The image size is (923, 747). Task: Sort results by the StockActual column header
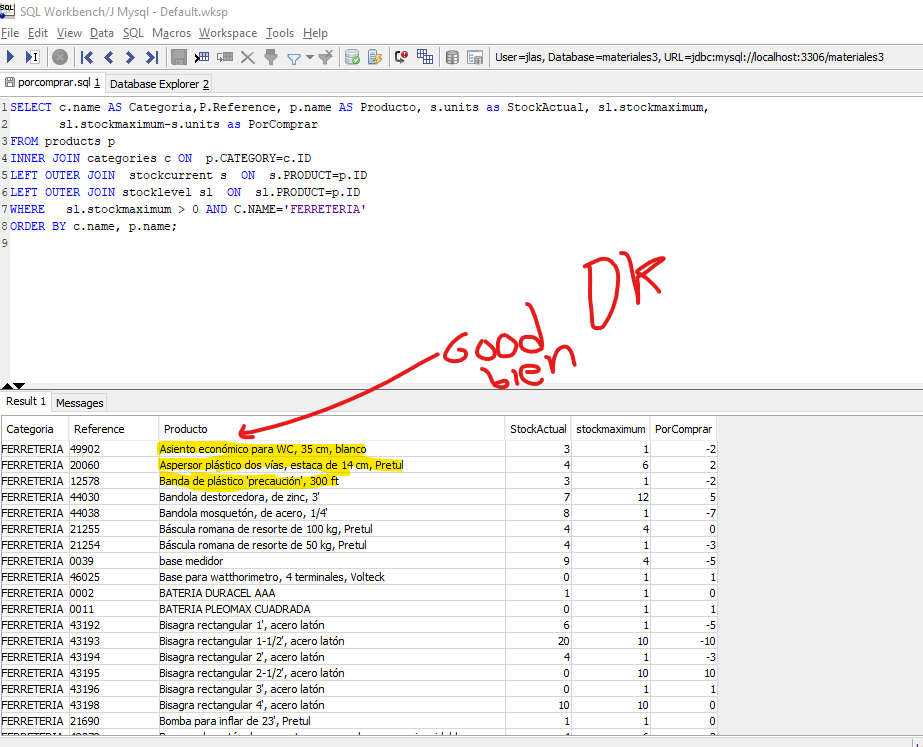[538, 429]
